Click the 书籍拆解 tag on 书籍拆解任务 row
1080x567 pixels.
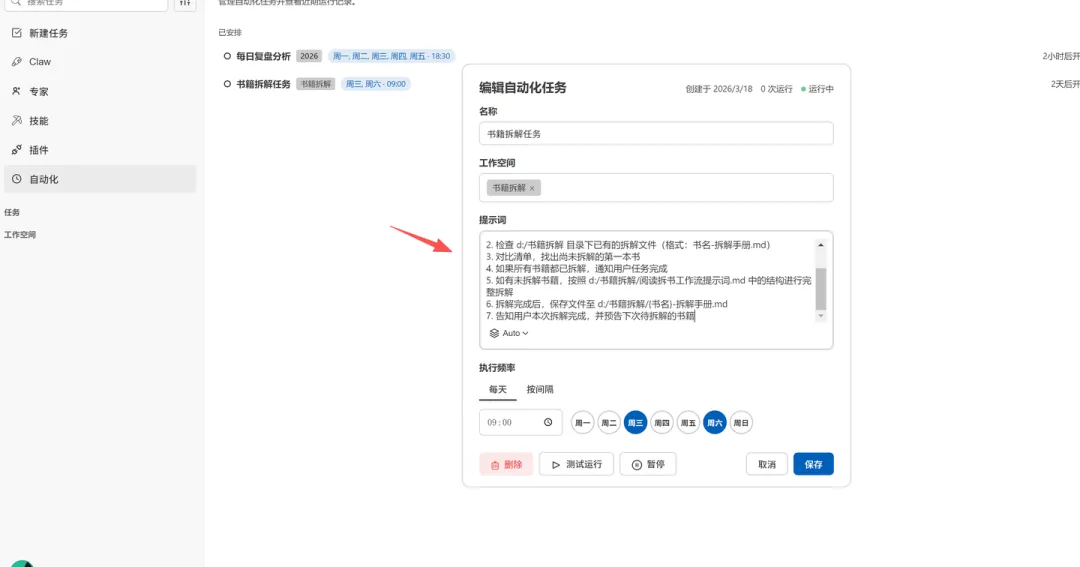tap(315, 84)
